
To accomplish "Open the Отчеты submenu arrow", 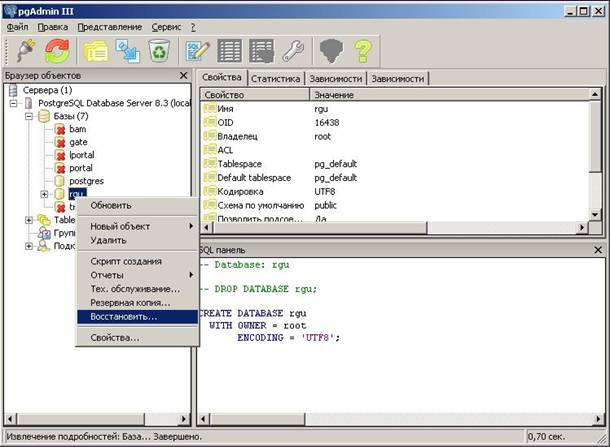I will [191, 275].
